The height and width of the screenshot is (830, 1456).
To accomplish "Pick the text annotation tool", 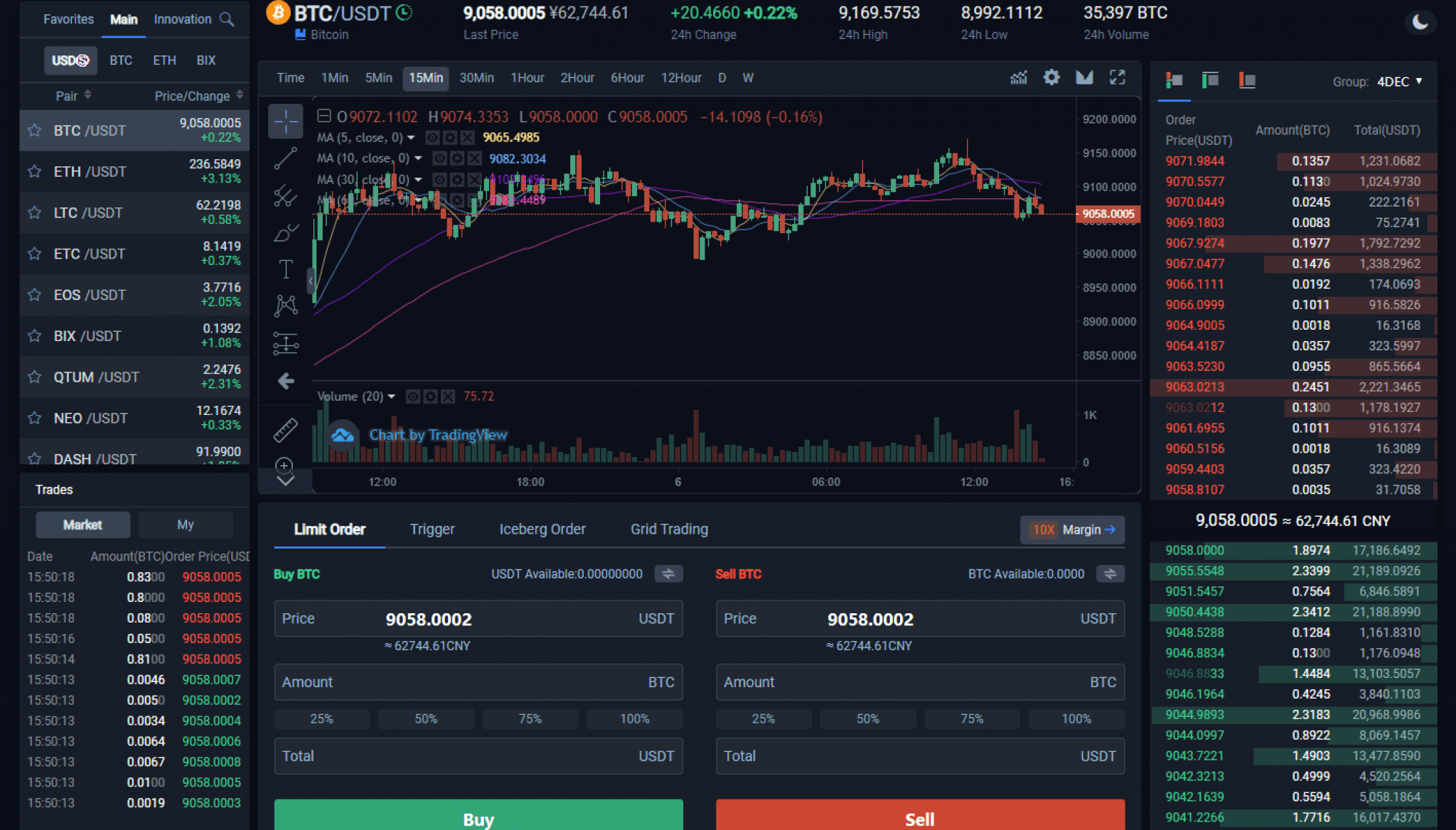I will 285,269.
